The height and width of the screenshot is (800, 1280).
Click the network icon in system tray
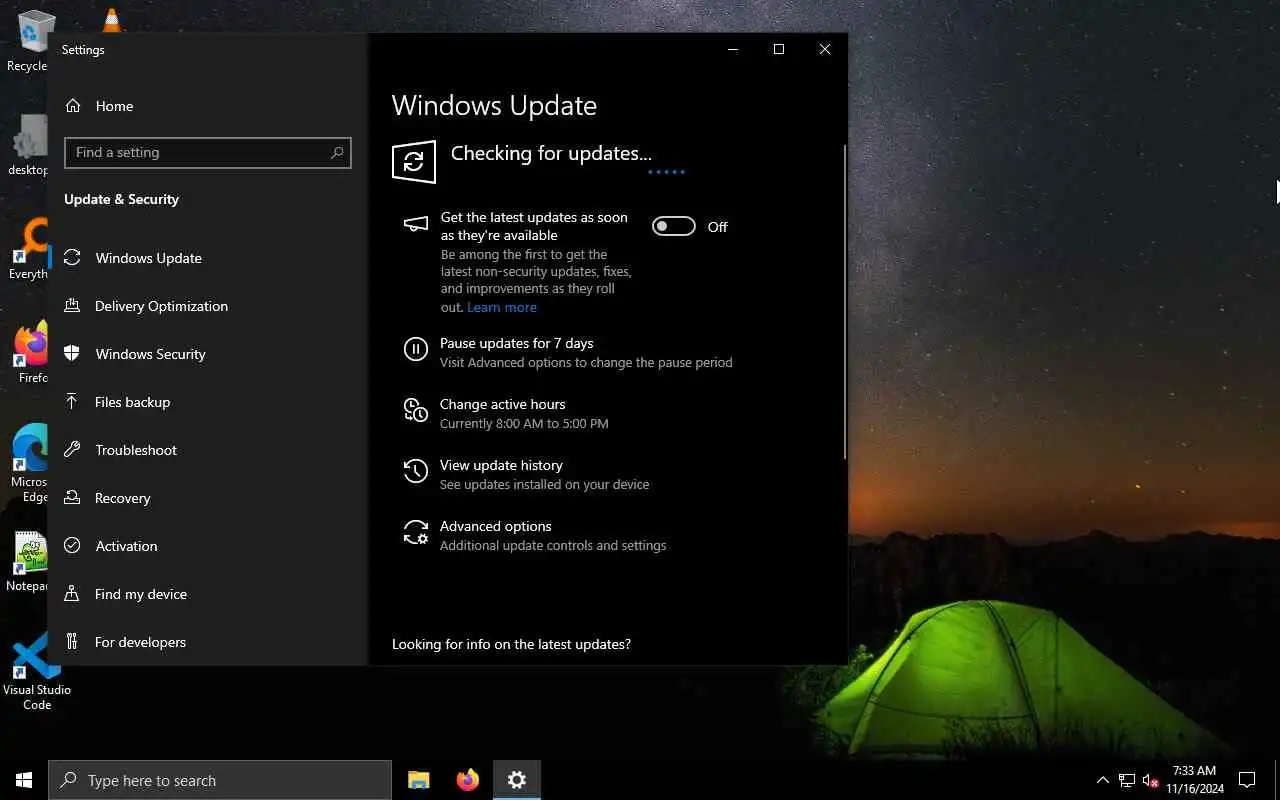(1127, 780)
